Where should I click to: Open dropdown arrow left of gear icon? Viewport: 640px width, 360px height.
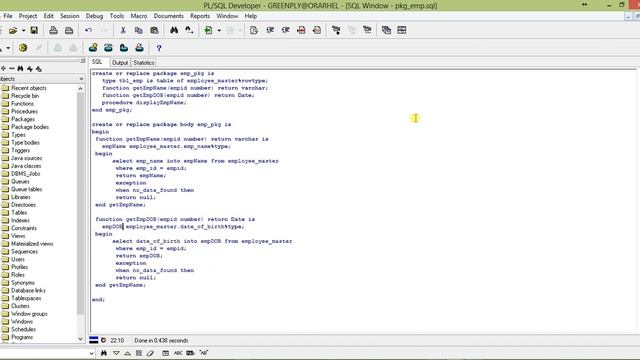click(8, 48)
